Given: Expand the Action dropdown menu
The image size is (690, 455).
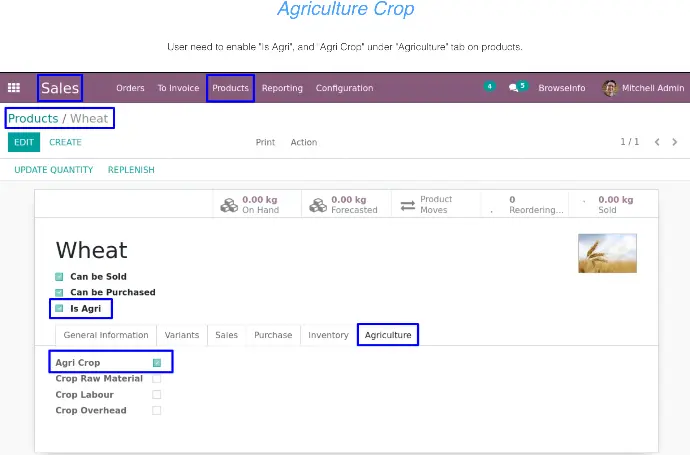Looking at the screenshot, I should pos(304,142).
